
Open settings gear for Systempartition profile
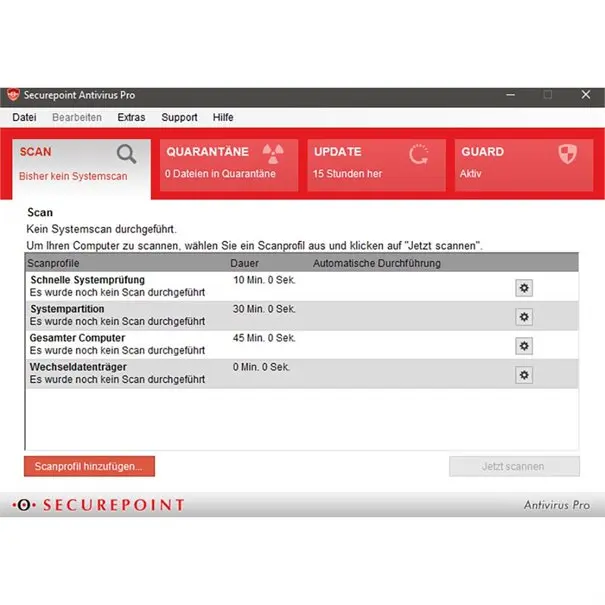[x=524, y=317]
